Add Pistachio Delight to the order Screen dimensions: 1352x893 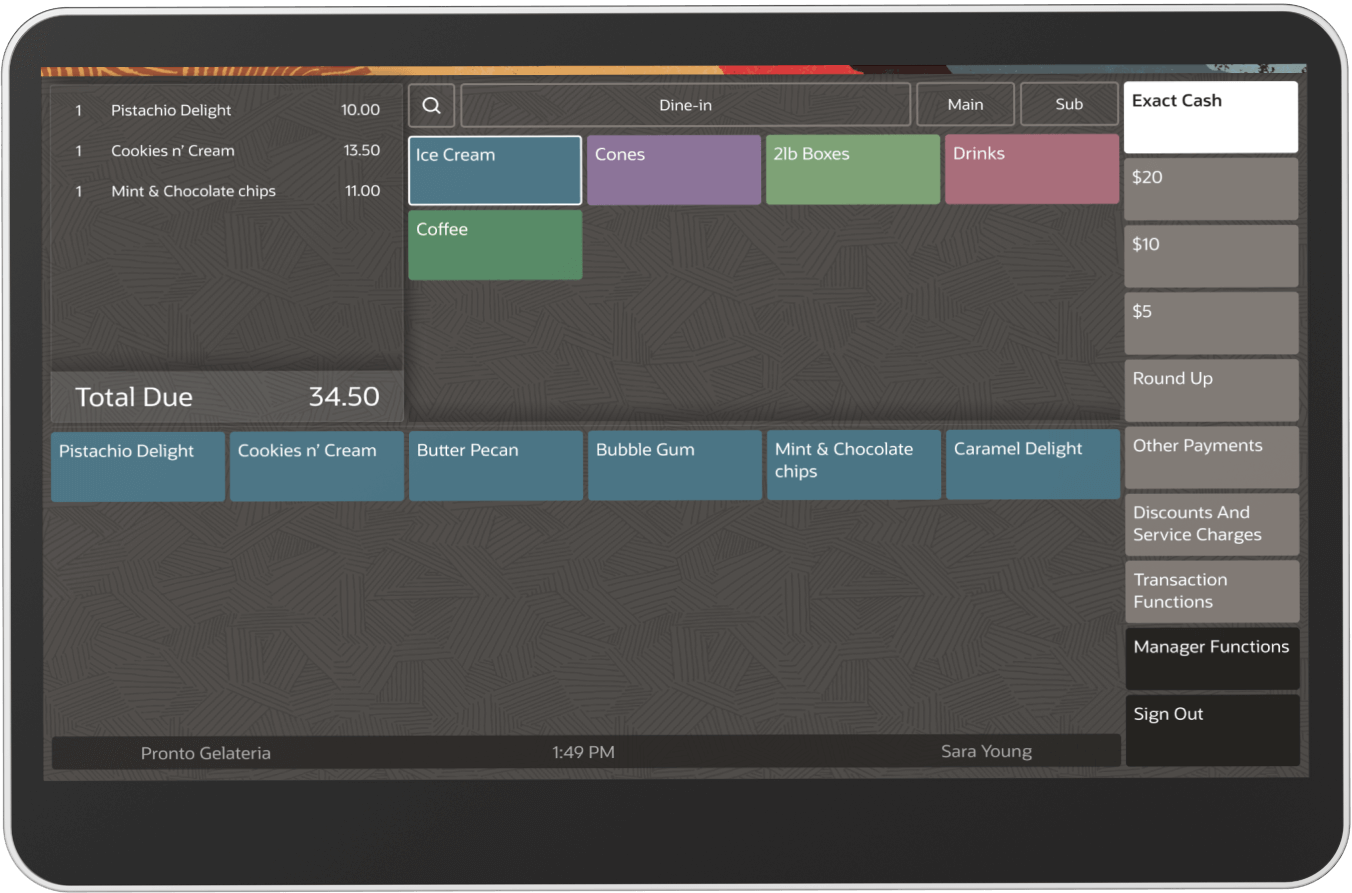coord(137,465)
